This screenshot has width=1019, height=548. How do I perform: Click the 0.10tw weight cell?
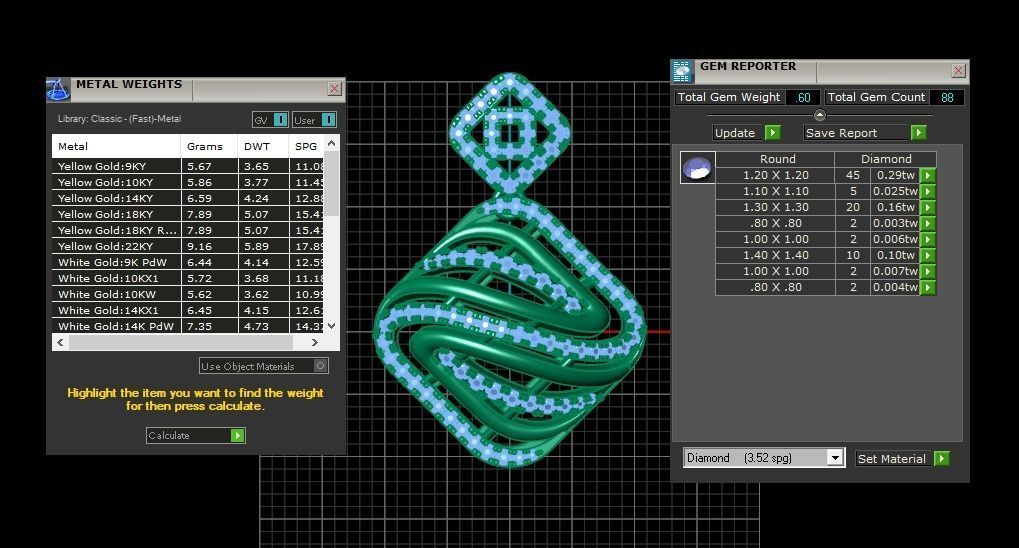click(895, 255)
